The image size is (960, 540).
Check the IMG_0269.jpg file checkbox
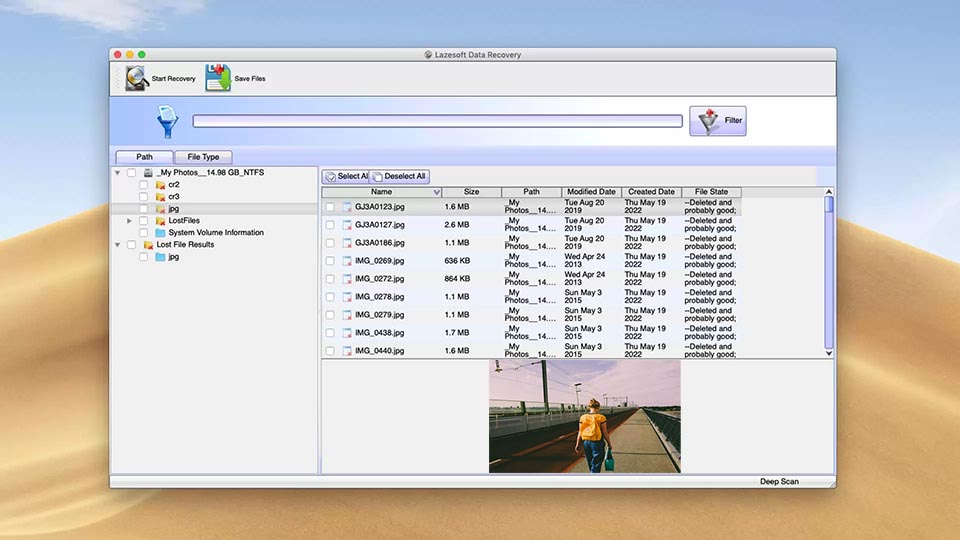[x=330, y=261]
